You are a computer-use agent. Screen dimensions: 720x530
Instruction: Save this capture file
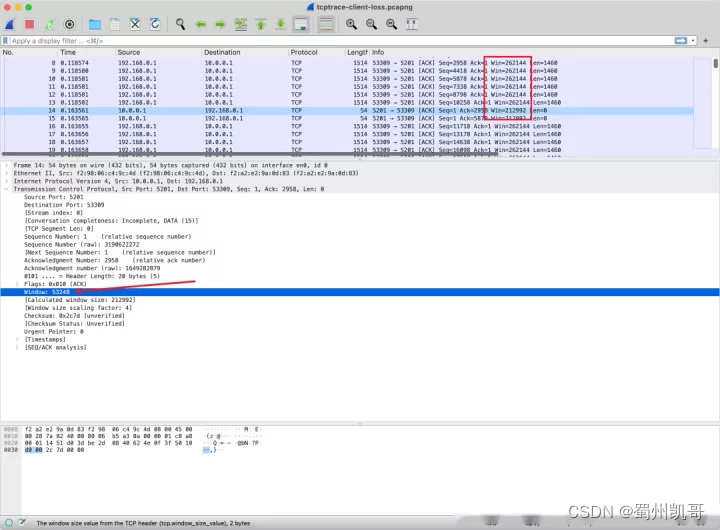[x=115, y=24]
